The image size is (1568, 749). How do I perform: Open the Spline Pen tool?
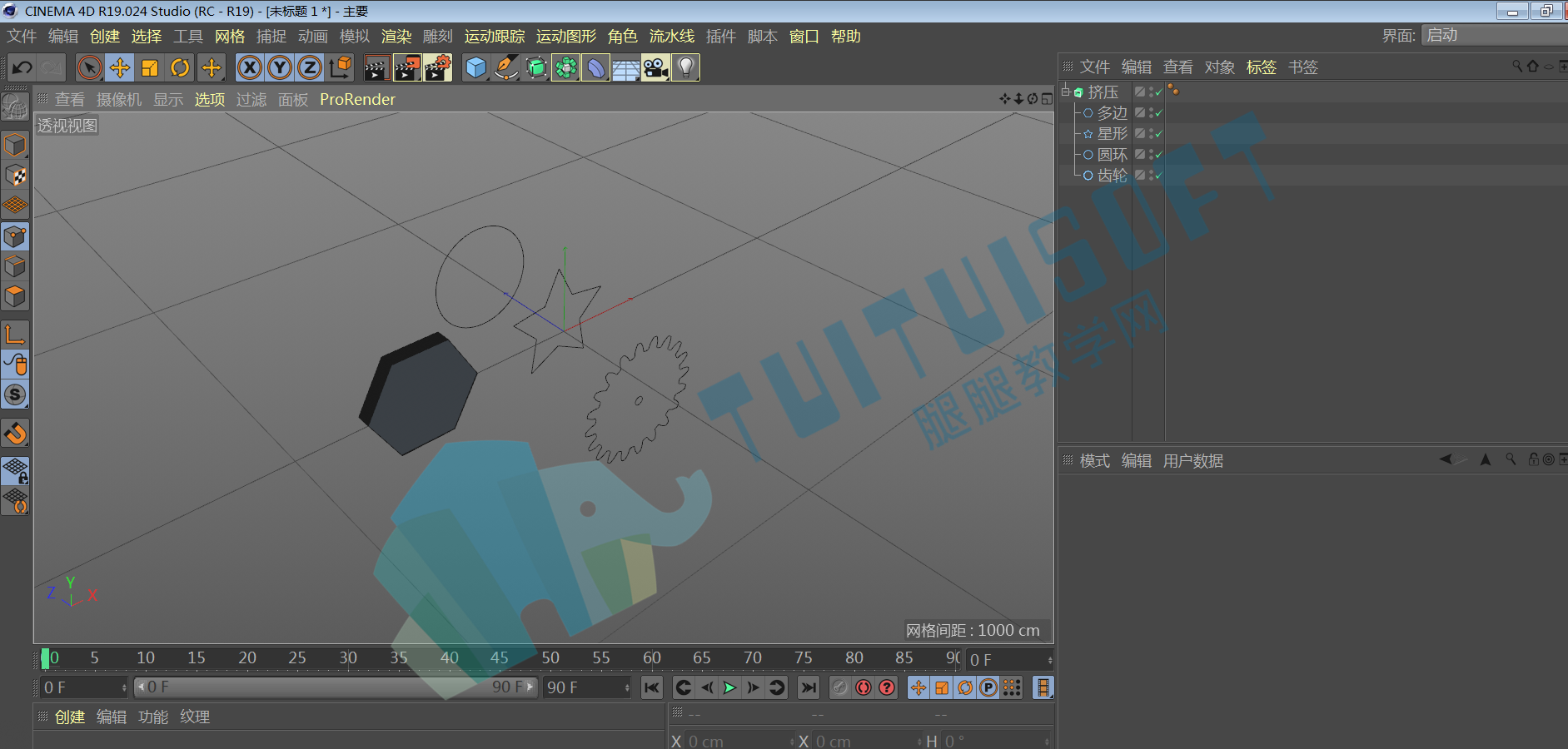coord(505,67)
